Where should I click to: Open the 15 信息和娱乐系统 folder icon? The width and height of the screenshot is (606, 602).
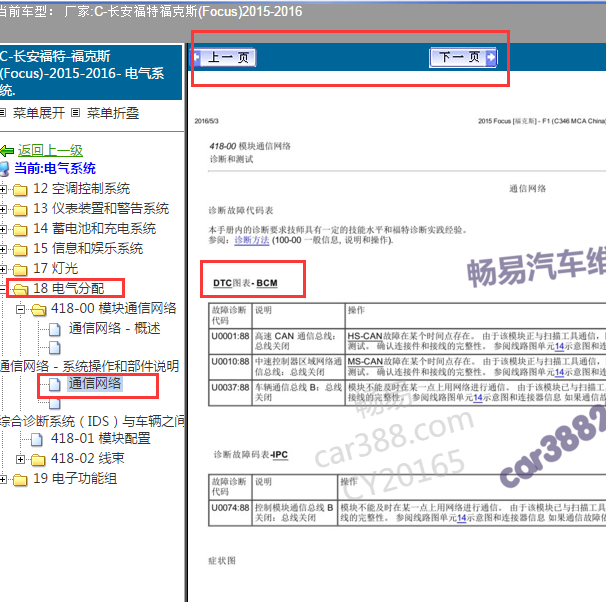20,249
